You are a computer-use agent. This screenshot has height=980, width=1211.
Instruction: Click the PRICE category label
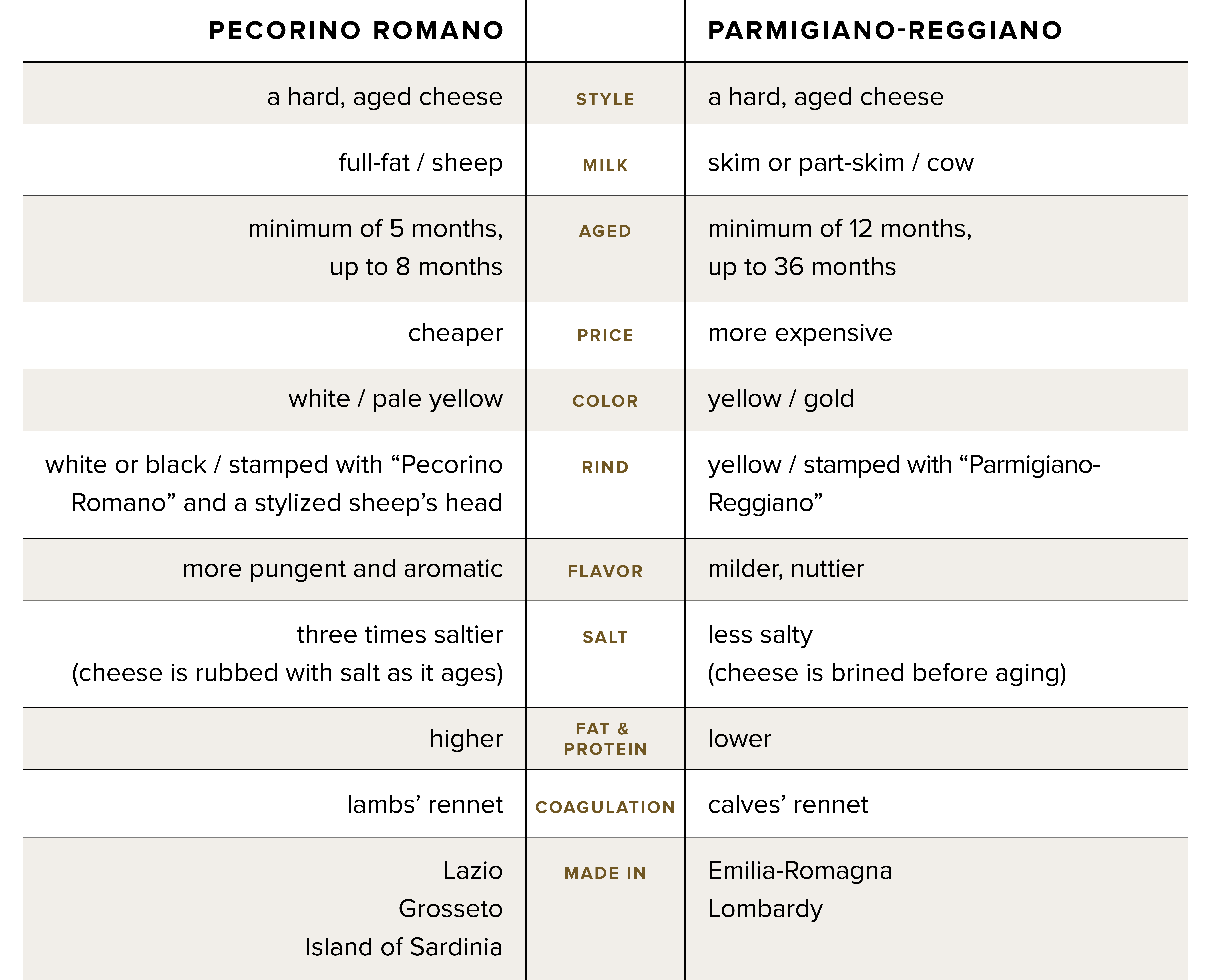[605, 335]
